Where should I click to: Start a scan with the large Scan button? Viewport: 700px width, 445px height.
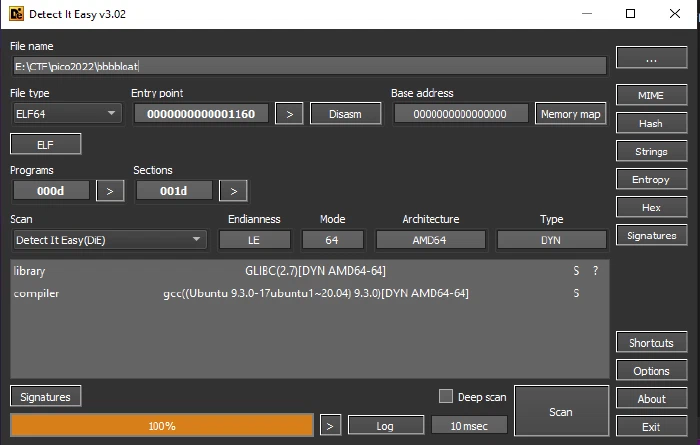[x=561, y=411]
